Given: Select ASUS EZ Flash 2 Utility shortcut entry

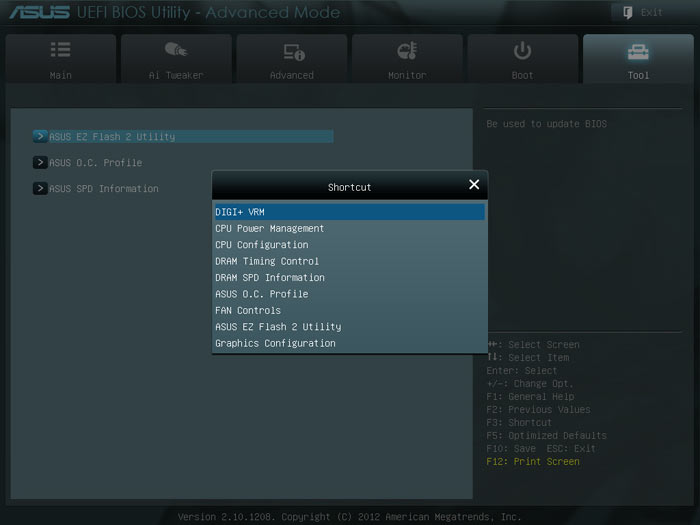Looking at the screenshot, I should (x=350, y=327).
